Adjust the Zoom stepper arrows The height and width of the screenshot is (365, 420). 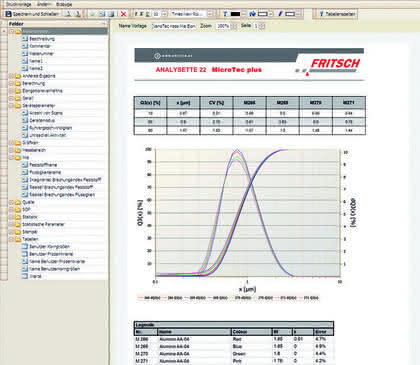(x=234, y=26)
